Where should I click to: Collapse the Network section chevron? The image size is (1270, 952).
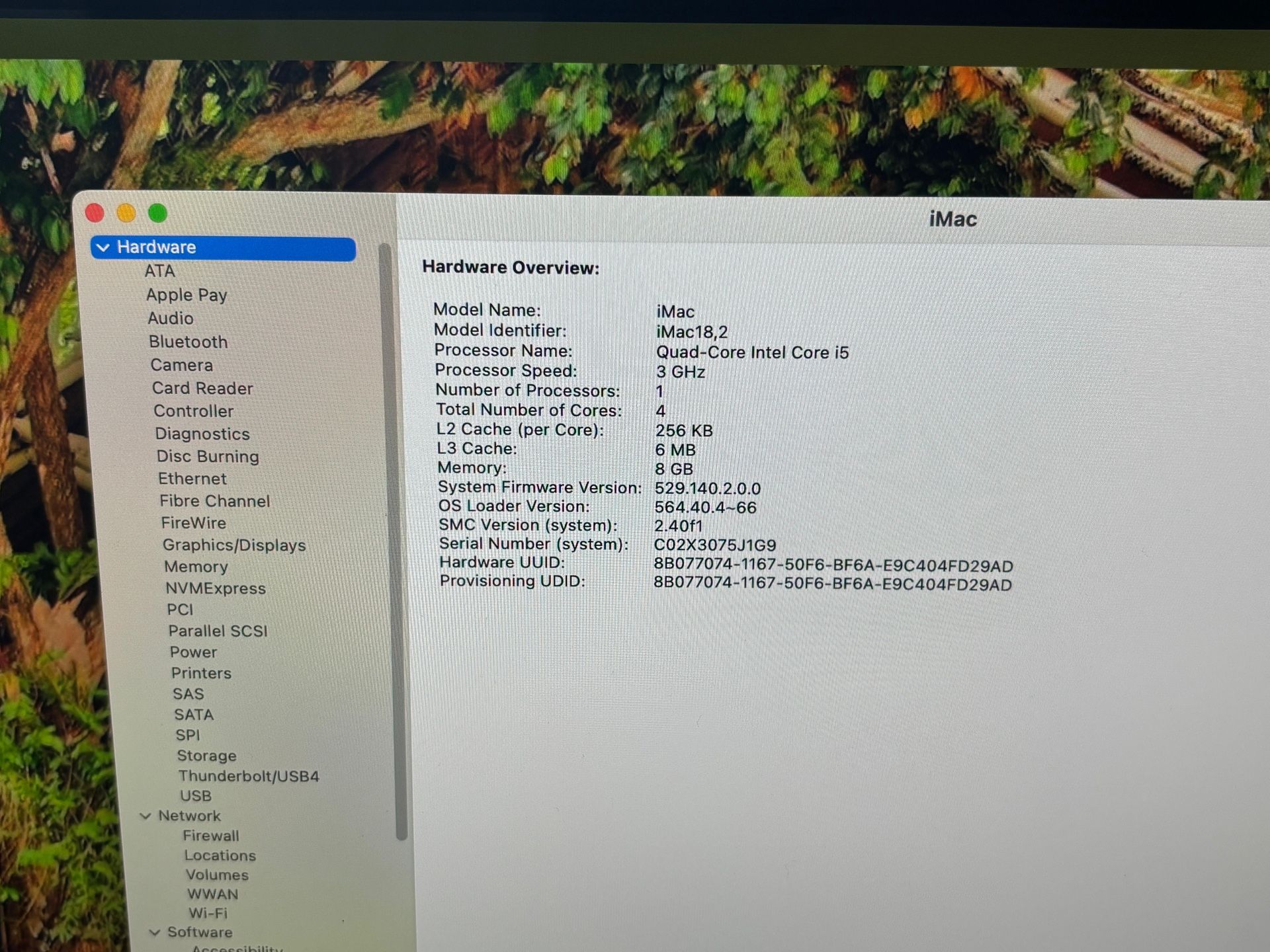pos(146,816)
